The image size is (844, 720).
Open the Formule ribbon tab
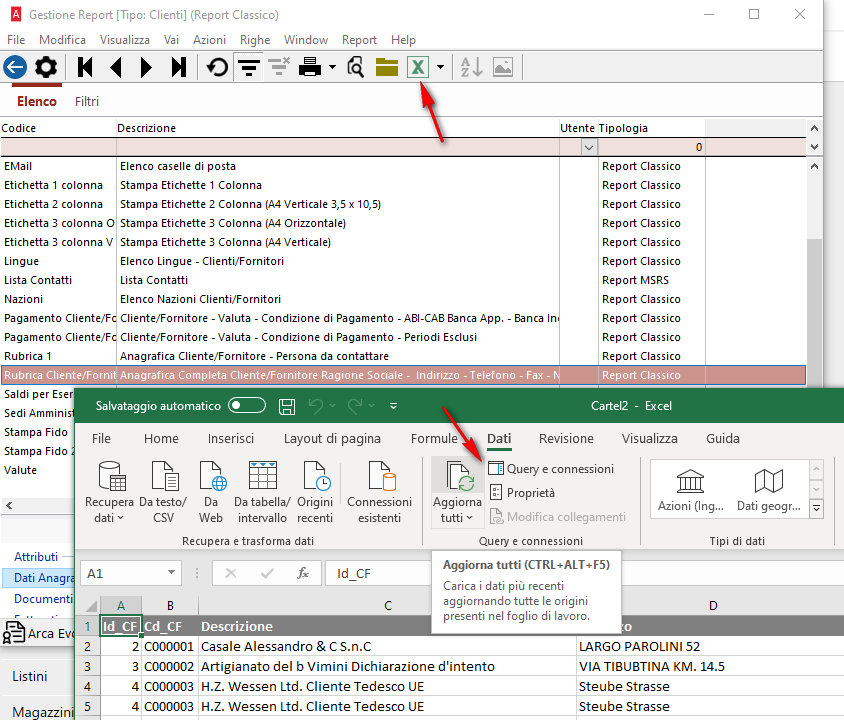434,439
